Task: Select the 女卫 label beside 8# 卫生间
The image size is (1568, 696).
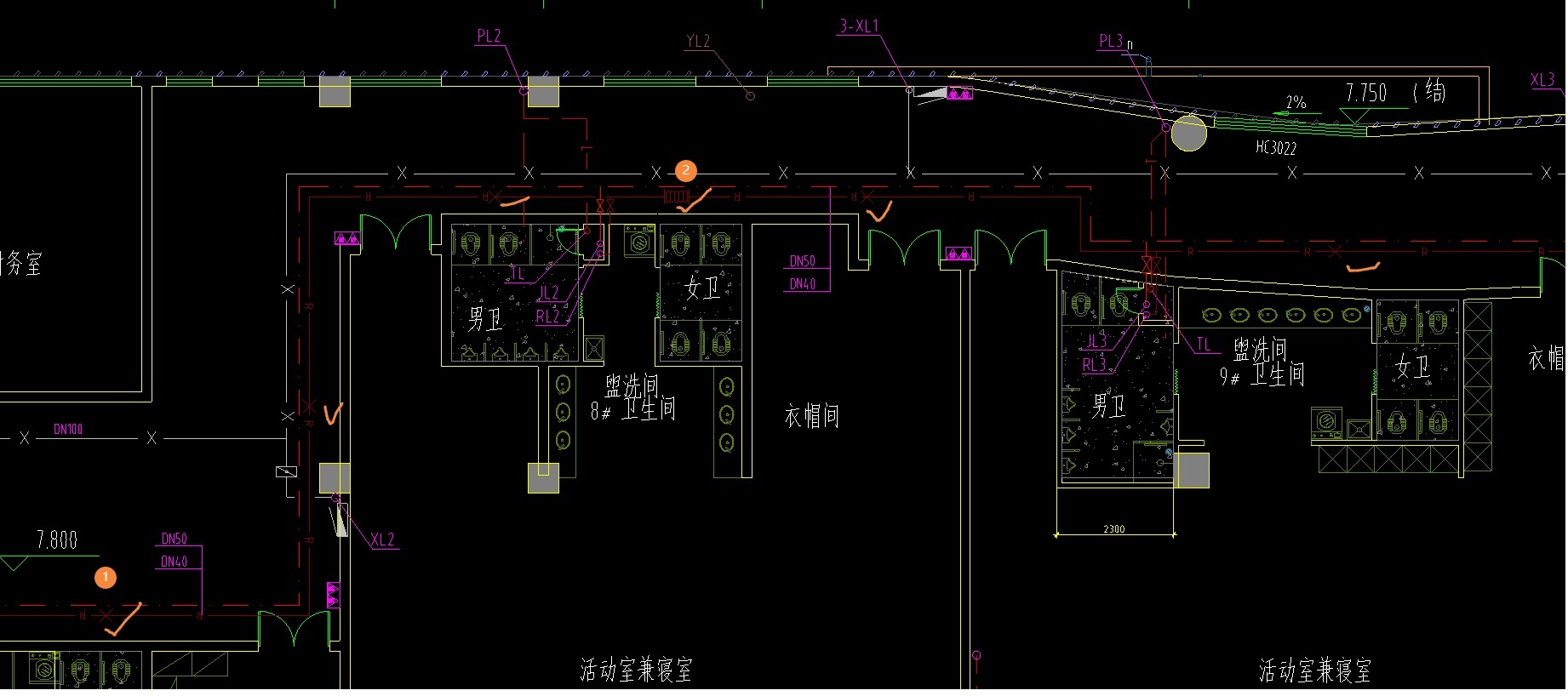Action: click(703, 288)
